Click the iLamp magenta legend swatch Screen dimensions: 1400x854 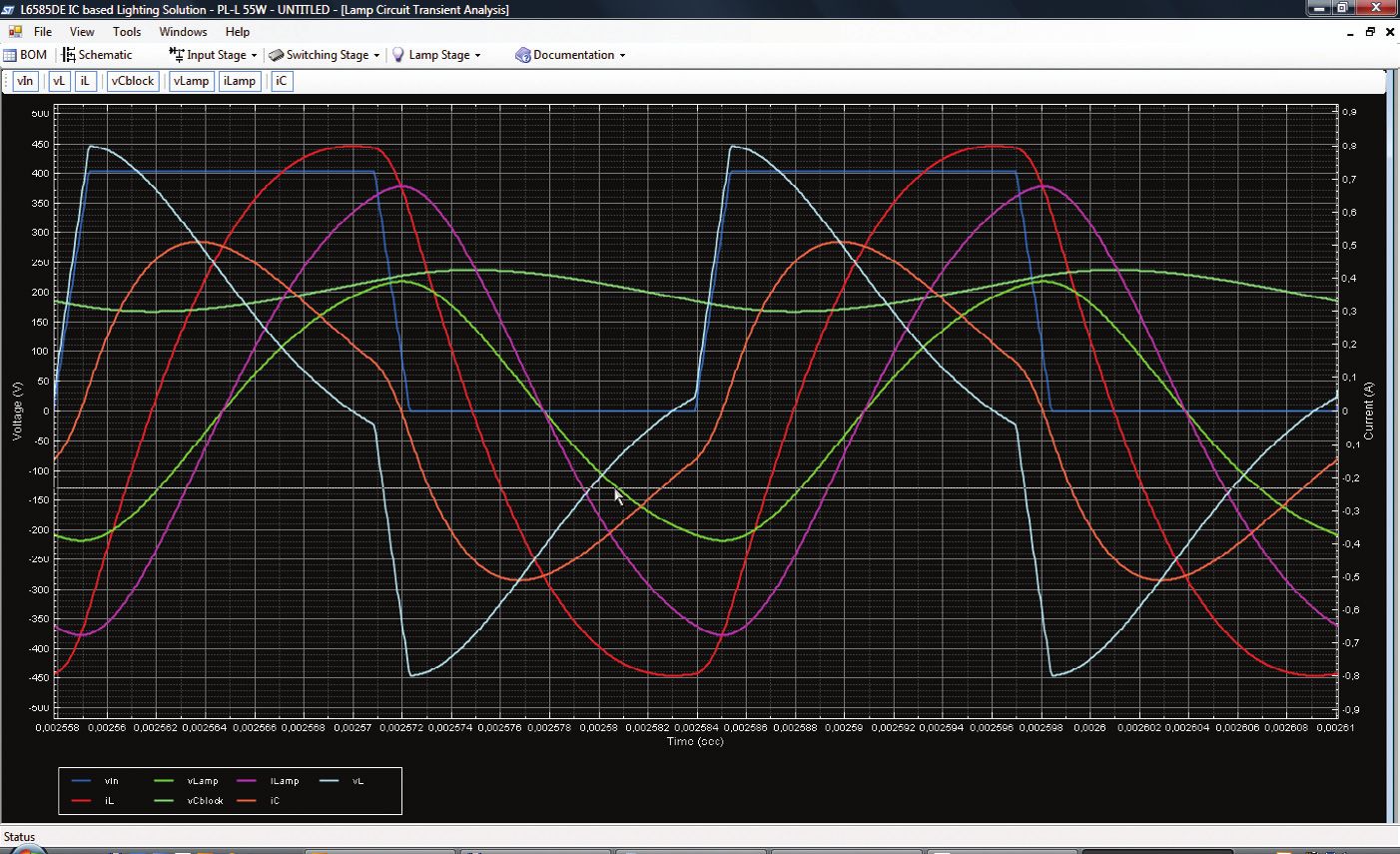tap(247, 781)
